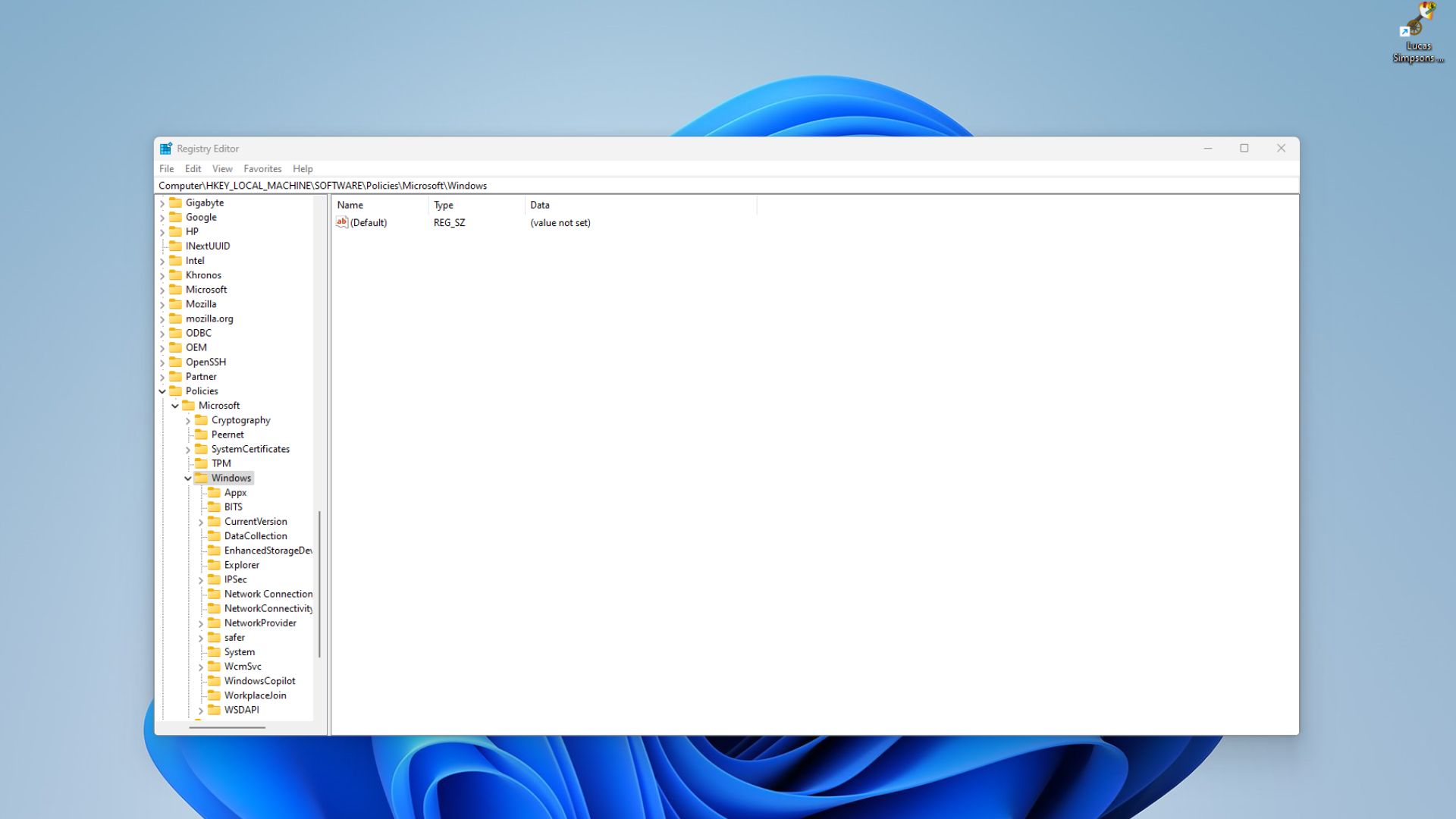Select the WSDAPI subkey
This screenshot has height=819, width=1456.
click(240, 709)
